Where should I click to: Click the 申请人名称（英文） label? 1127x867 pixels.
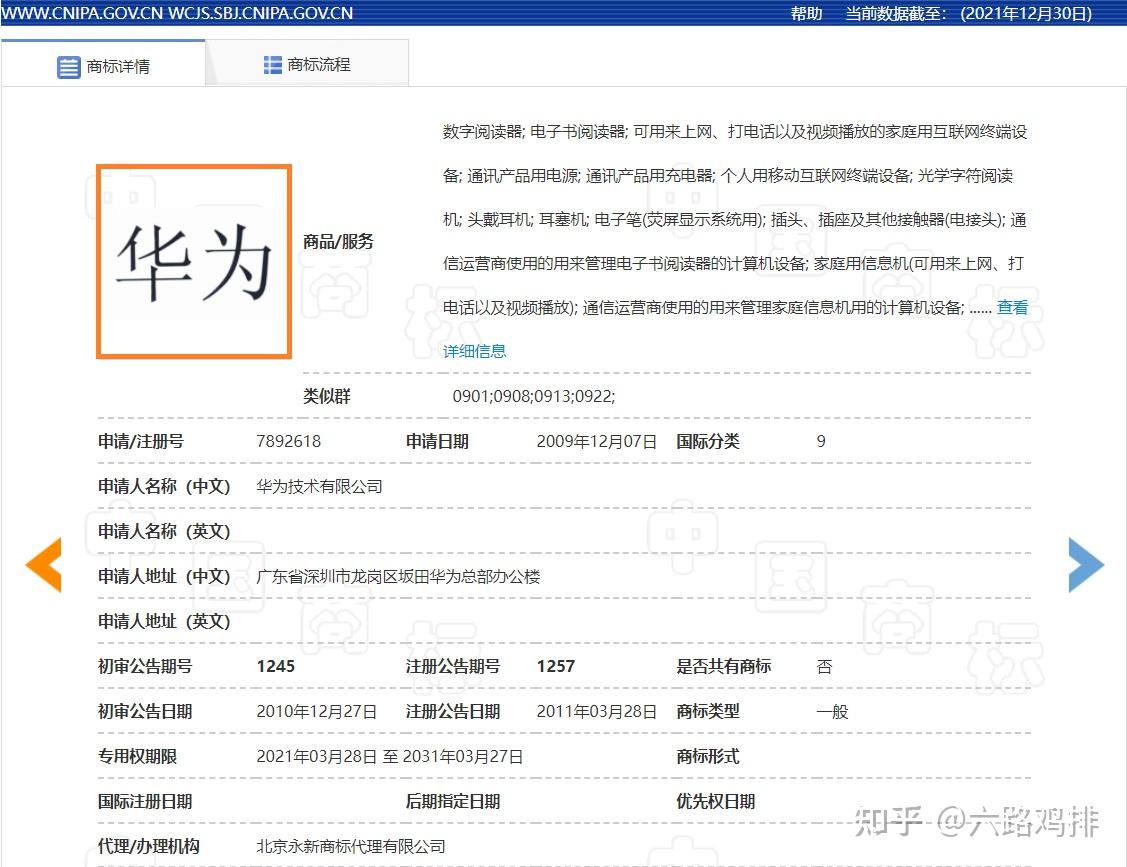(x=164, y=531)
